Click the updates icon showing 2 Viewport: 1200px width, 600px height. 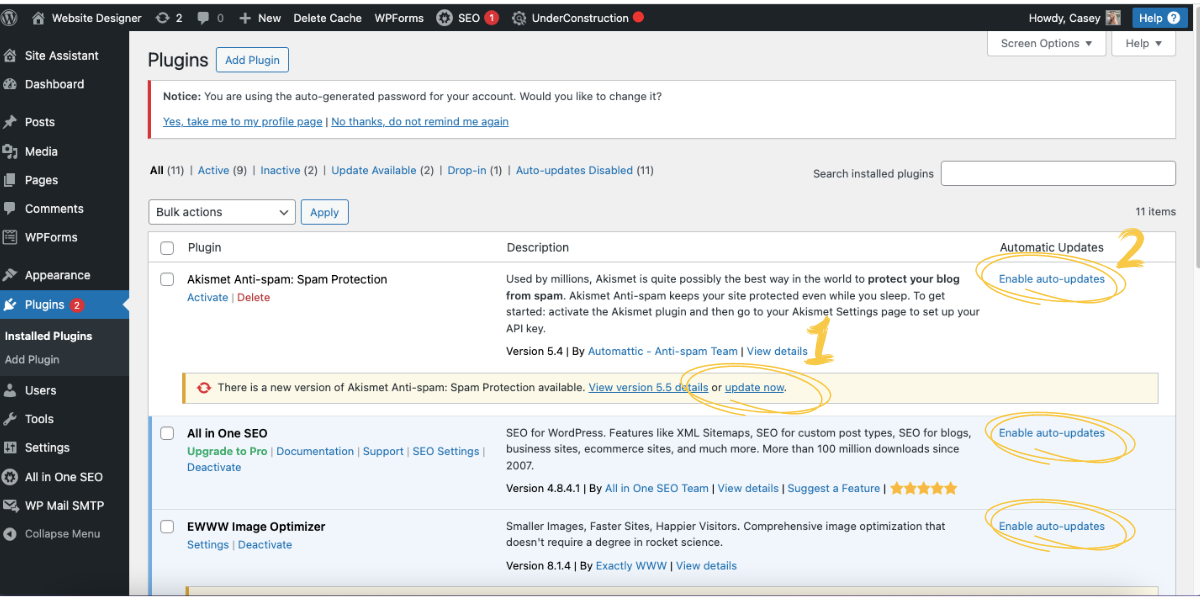[x=163, y=18]
